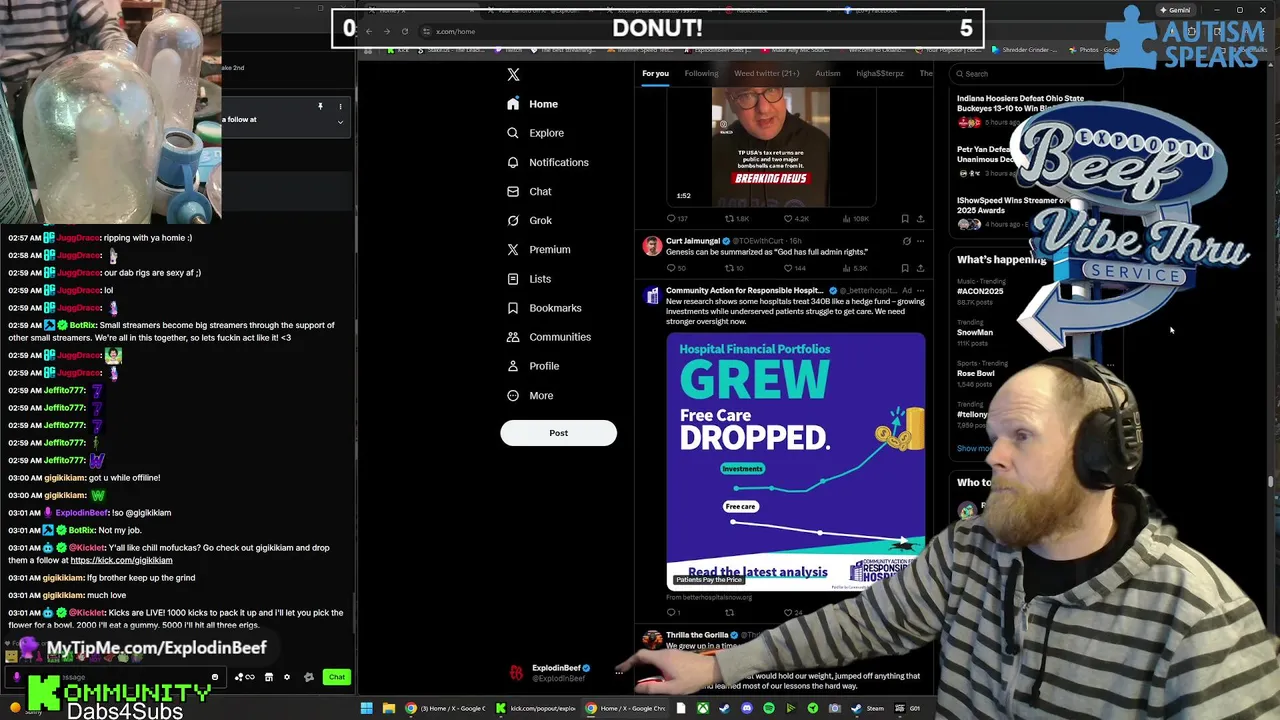
Task: Open Notifications in X sidebar
Action: [x=547, y=162]
